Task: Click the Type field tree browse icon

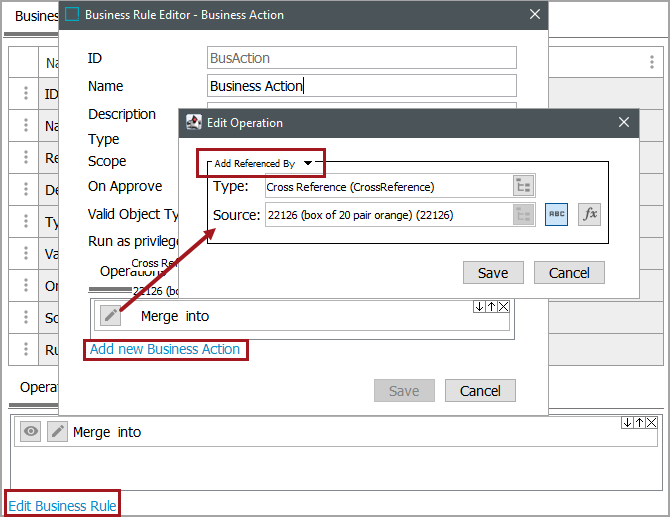Action: coord(524,186)
